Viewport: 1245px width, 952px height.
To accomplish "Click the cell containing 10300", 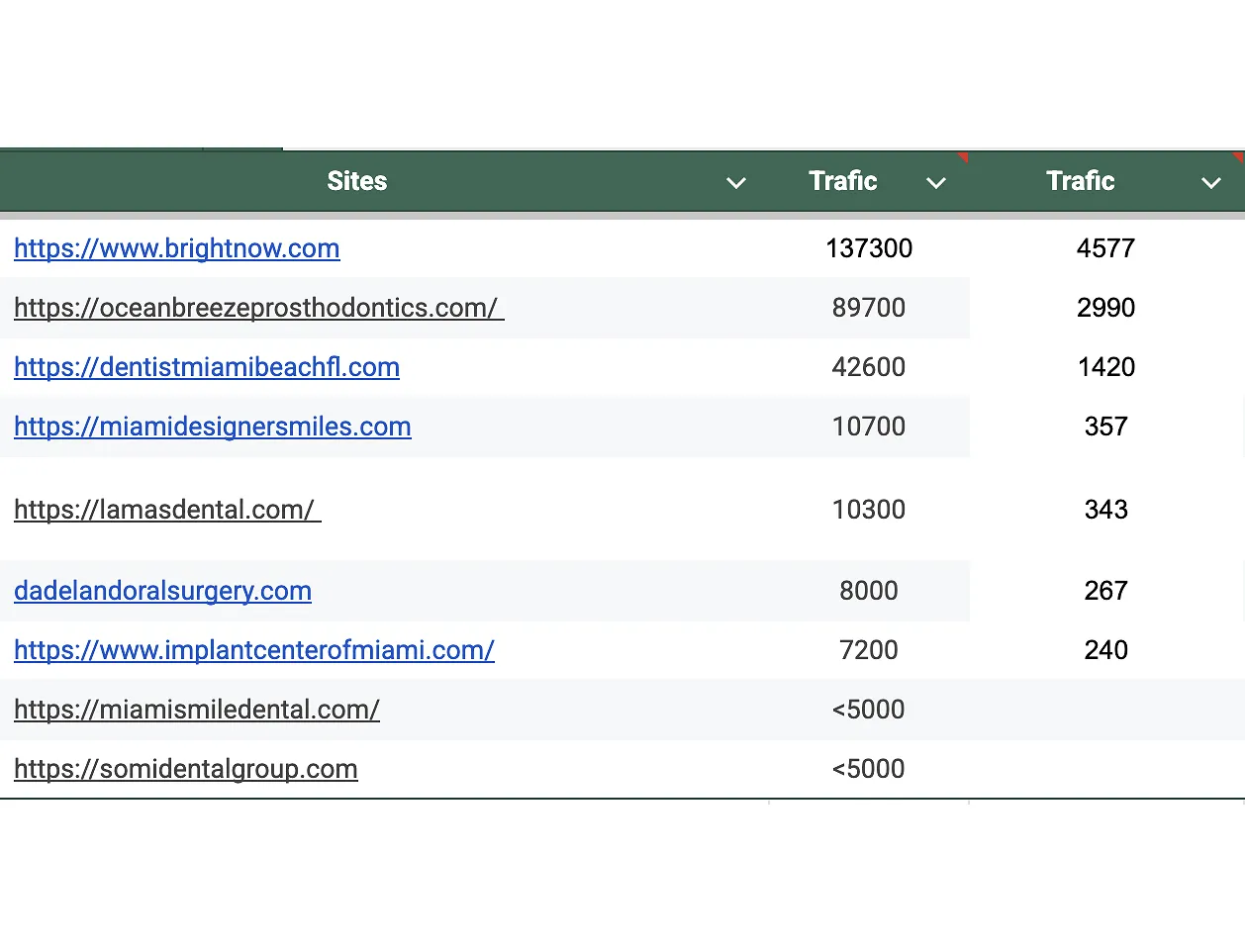I will [869, 510].
